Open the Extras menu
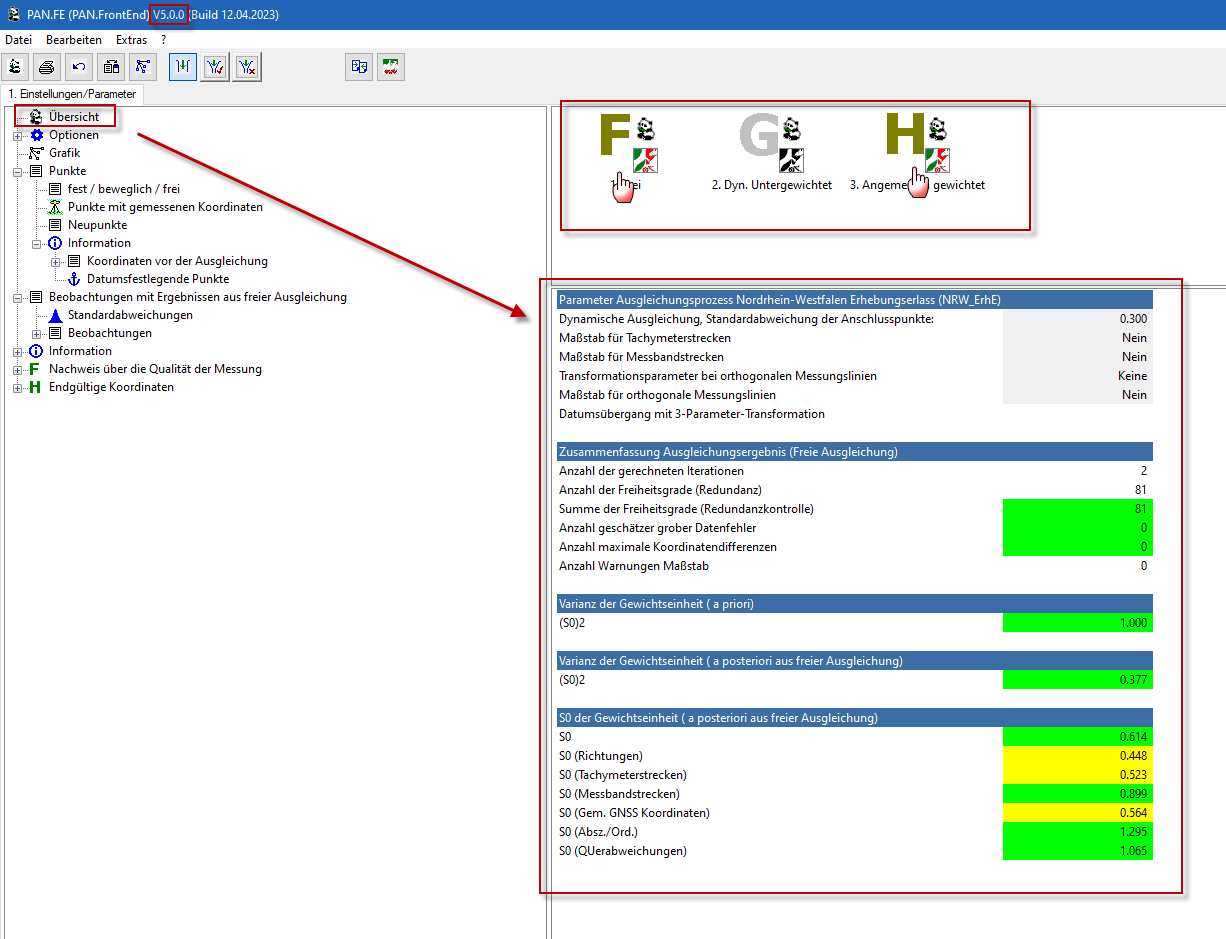The height and width of the screenshot is (939, 1226). tap(131, 40)
